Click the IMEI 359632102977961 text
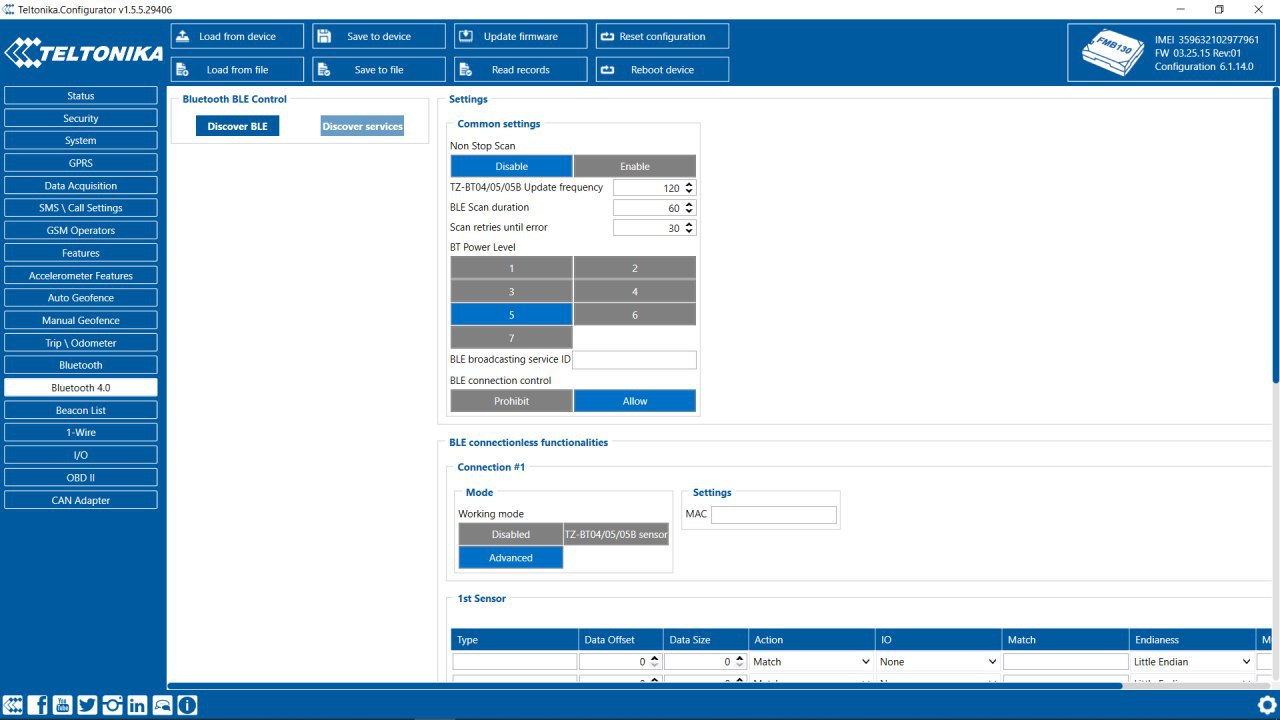 pyautogui.click(x=1207, y=40)
